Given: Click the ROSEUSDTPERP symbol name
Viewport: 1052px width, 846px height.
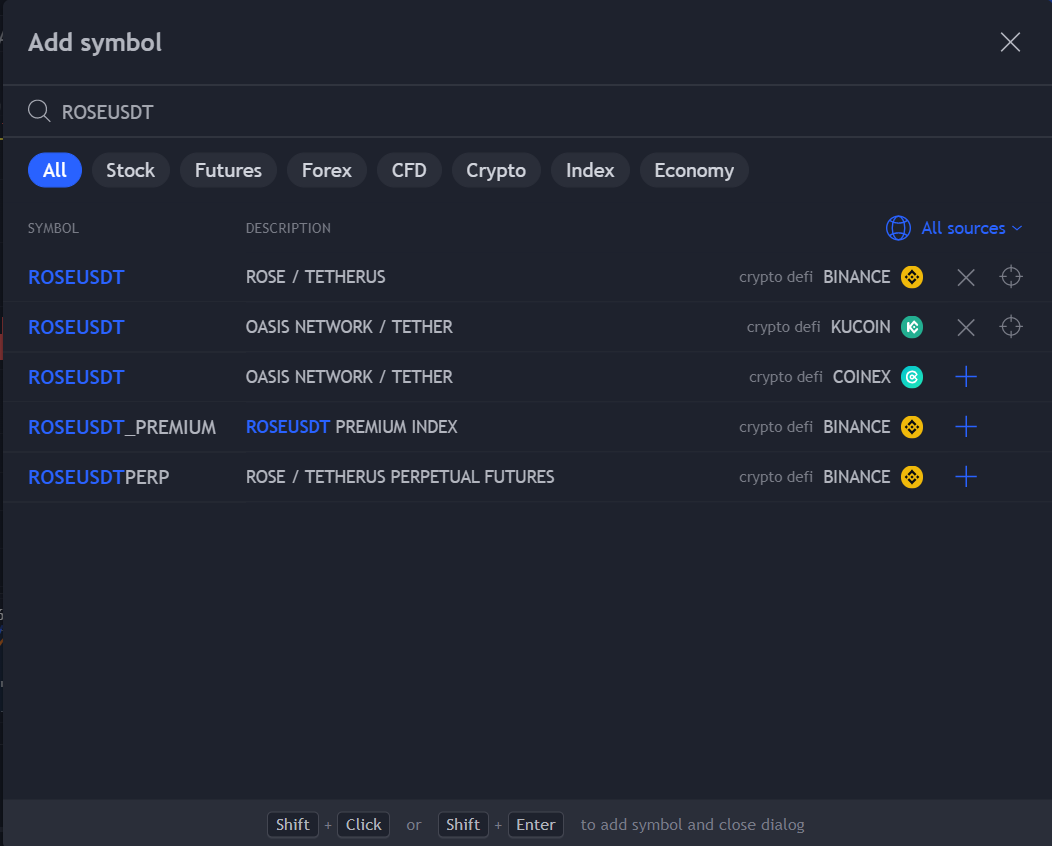Looking at the screenshot, I should [99, 477].
